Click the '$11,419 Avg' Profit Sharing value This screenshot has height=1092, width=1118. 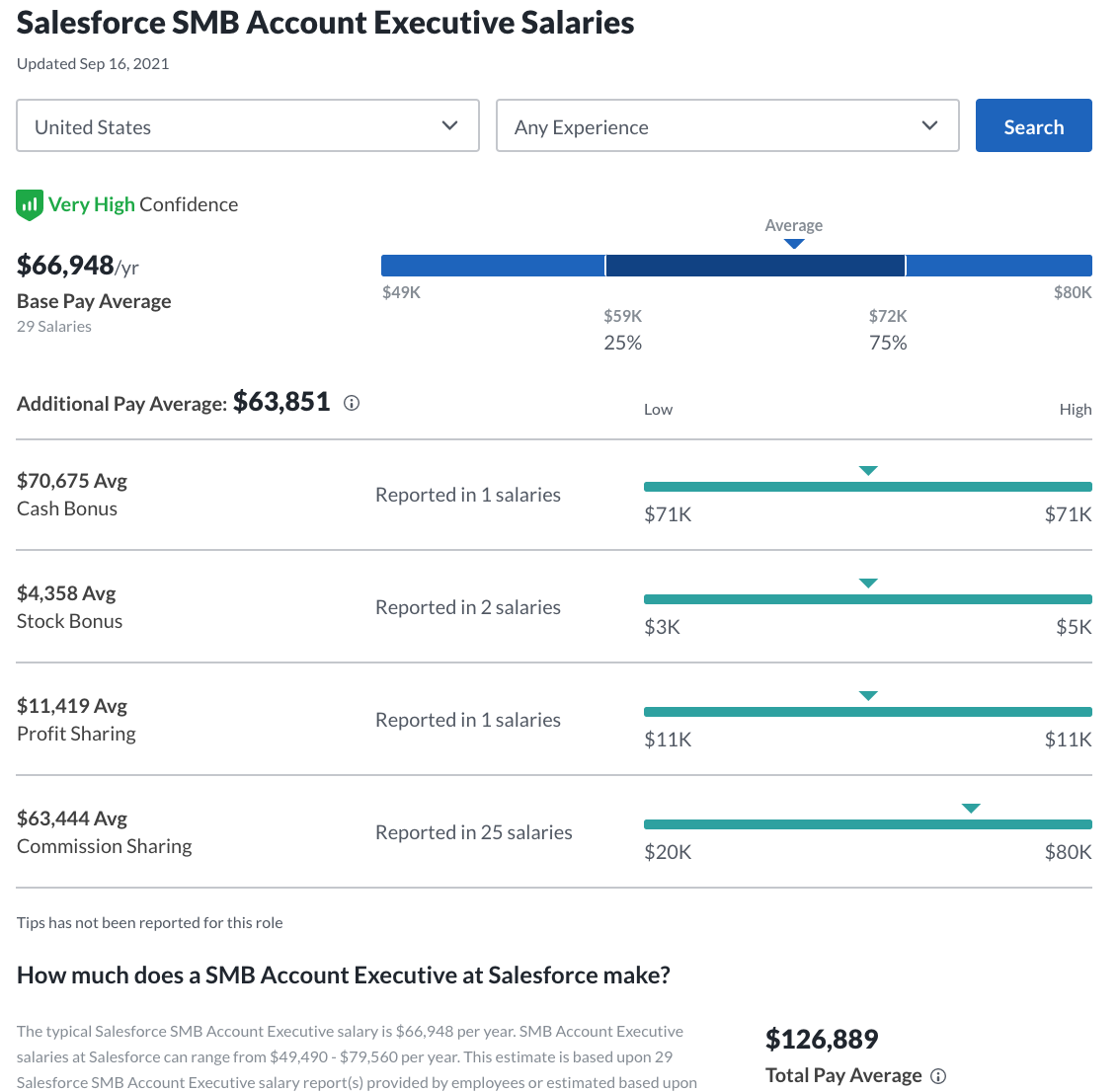pos(72,706)
